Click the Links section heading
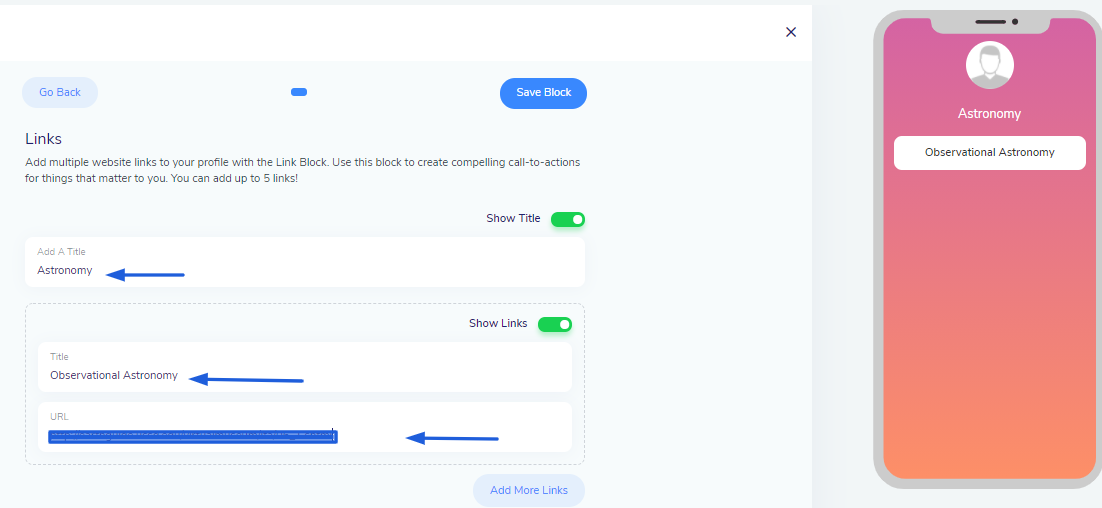This screenshot has height=508, width=1102. 44,139
